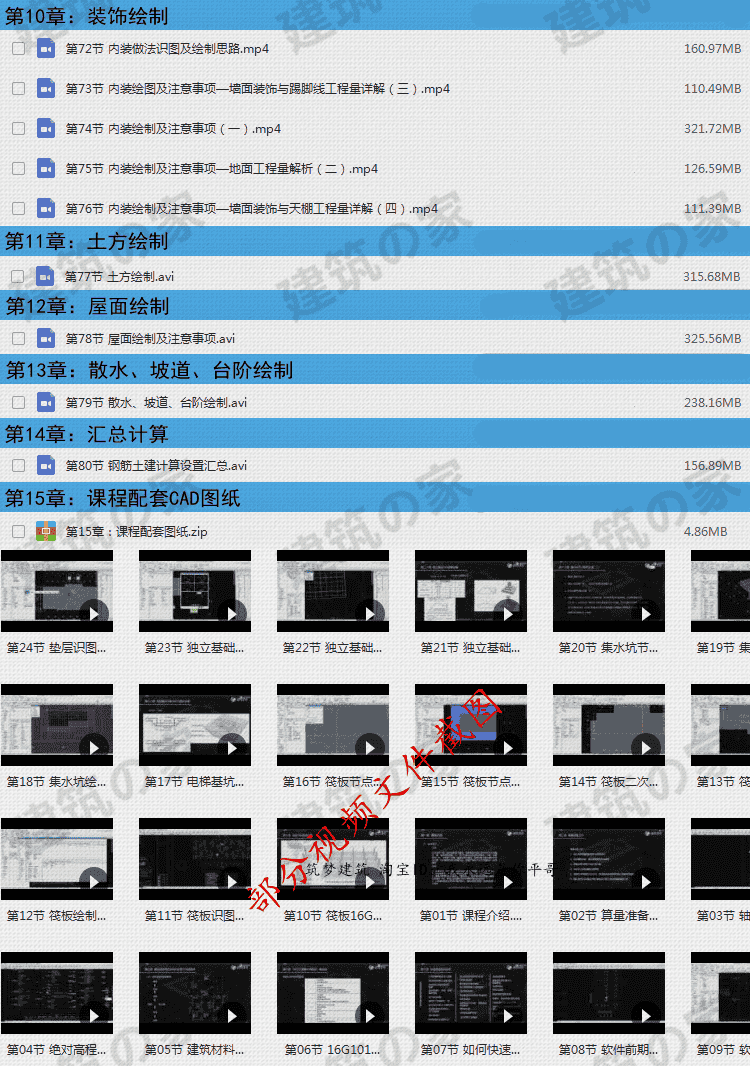This screenshot has height=1066, width=750.
Task: Select the 第13章：散水、坡道、台阶绘制 header
Action: pos(375,370)
